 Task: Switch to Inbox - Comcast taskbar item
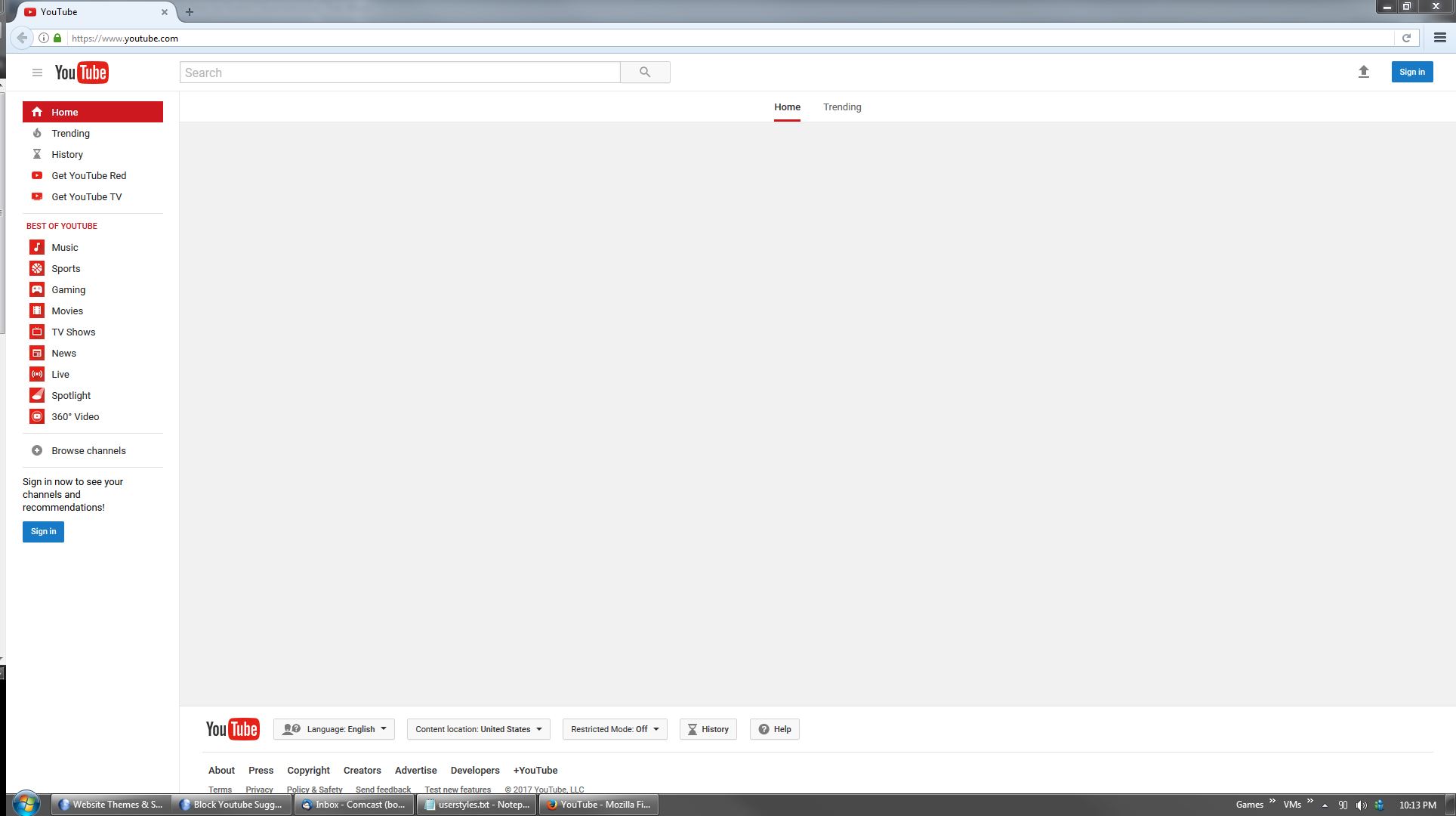point(353,805)
